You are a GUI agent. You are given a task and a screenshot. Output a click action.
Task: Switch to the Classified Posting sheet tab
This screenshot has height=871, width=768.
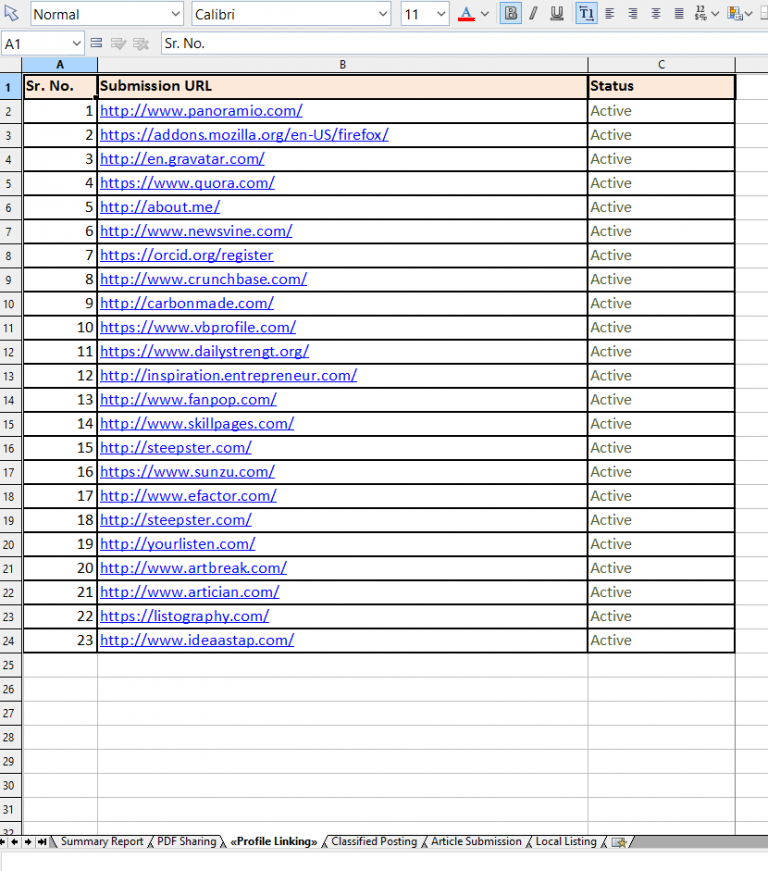tap(374, 842)
